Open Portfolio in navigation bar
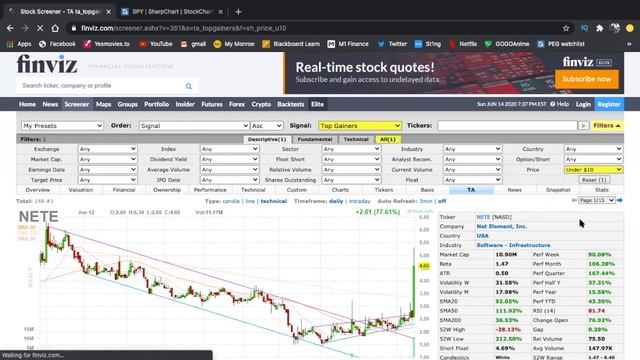 [x=156, y=104]
